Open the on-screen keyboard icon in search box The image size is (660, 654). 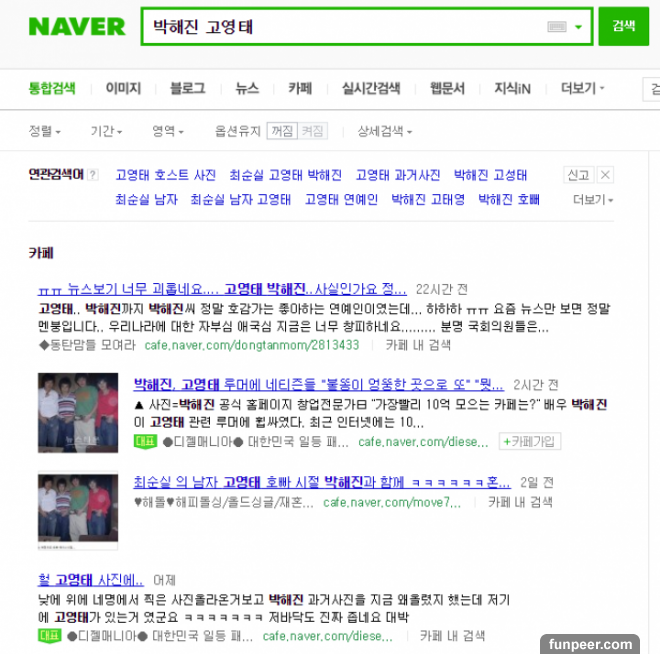tap(556, 27)
